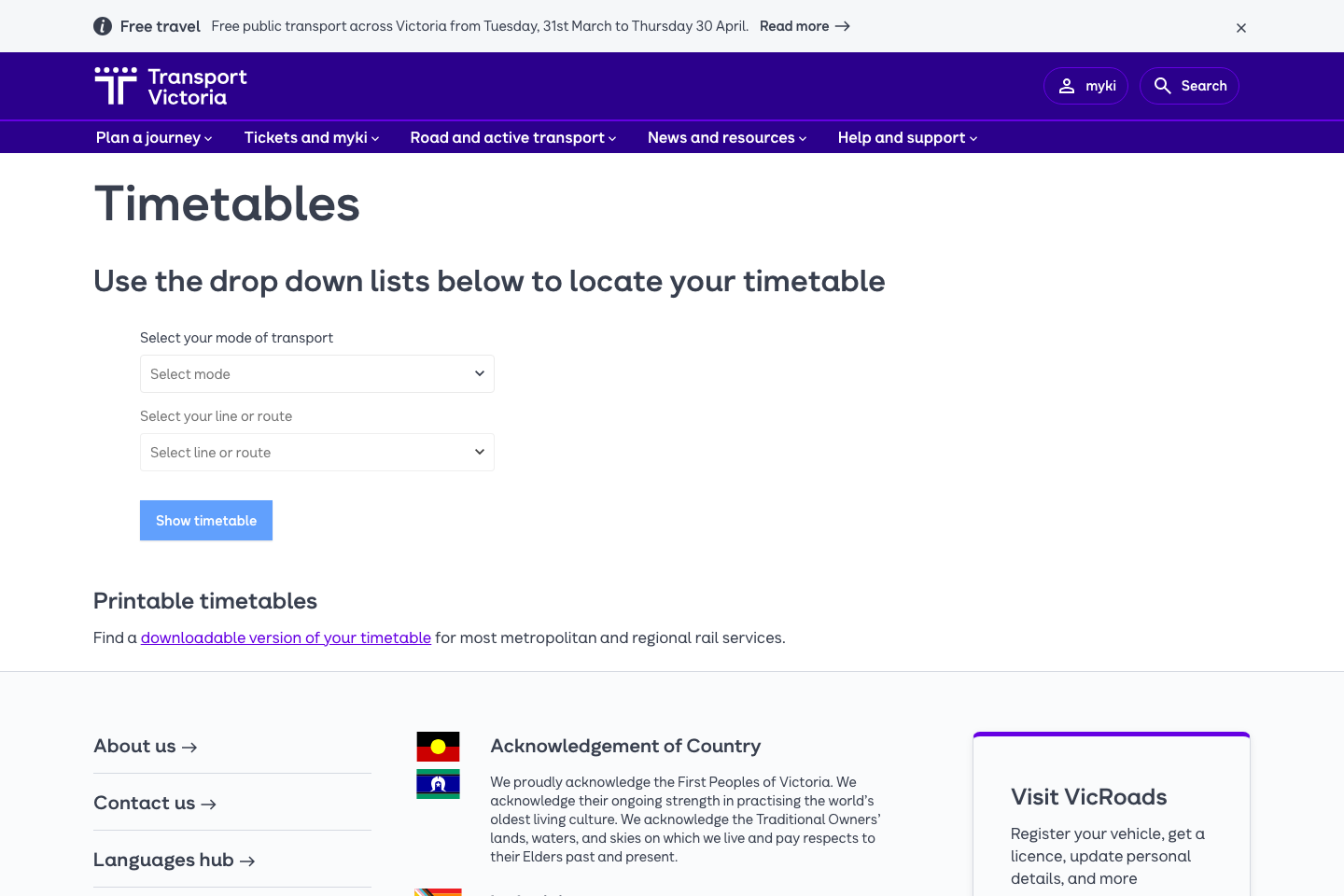Expand the Plan a journey menu
This screenshot has width=1344, height=896.
pos(154,138)
